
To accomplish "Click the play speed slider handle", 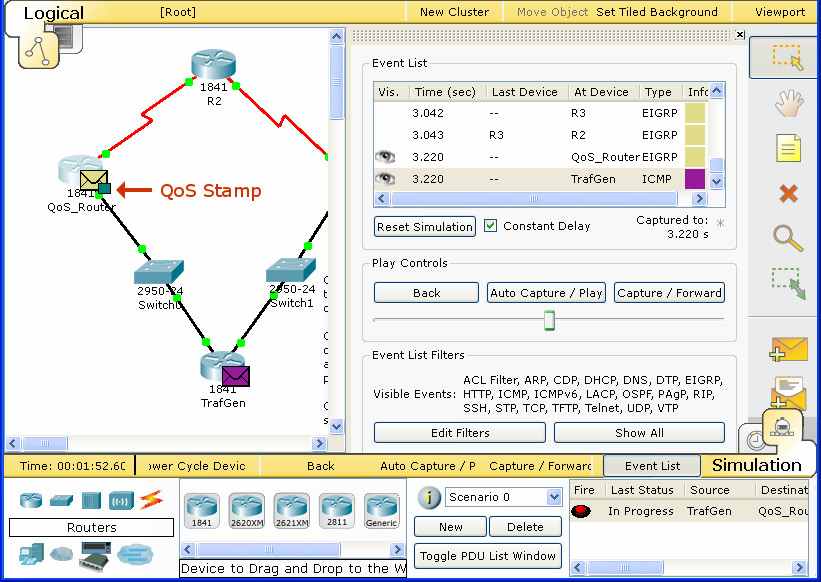I will pos(549,319).
